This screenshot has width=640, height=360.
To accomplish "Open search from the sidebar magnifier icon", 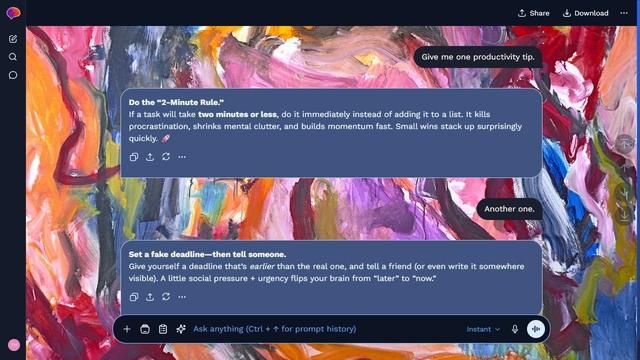I will [13, 57].
